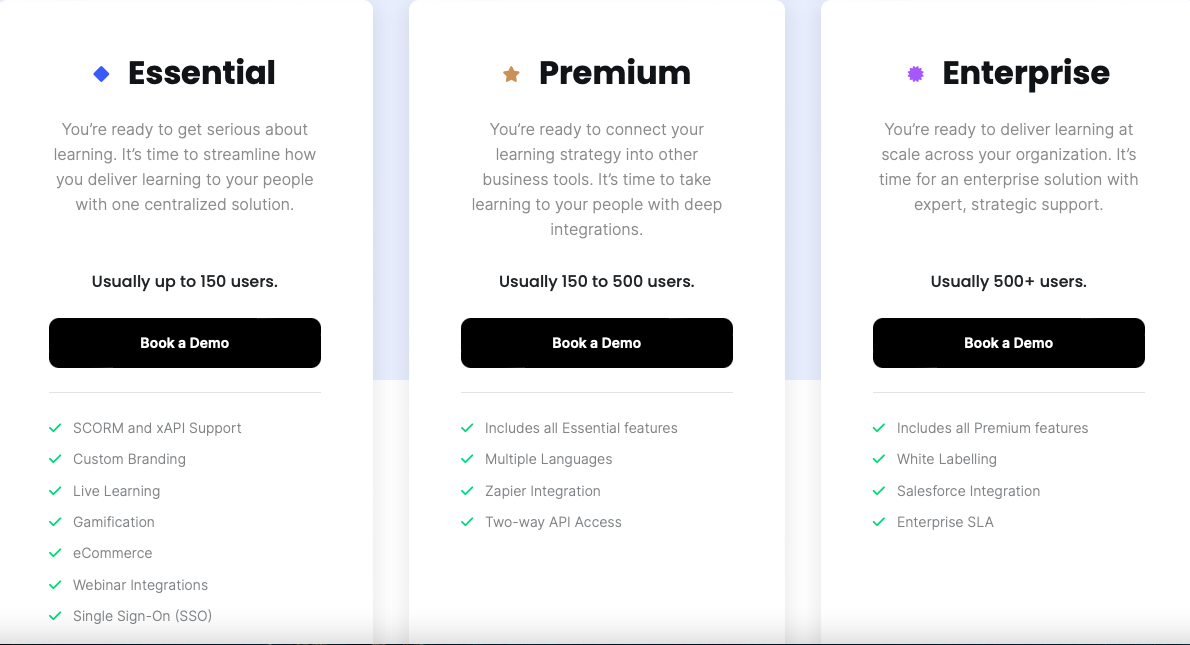Click the Two-way API Access feature text

(553, 522)
